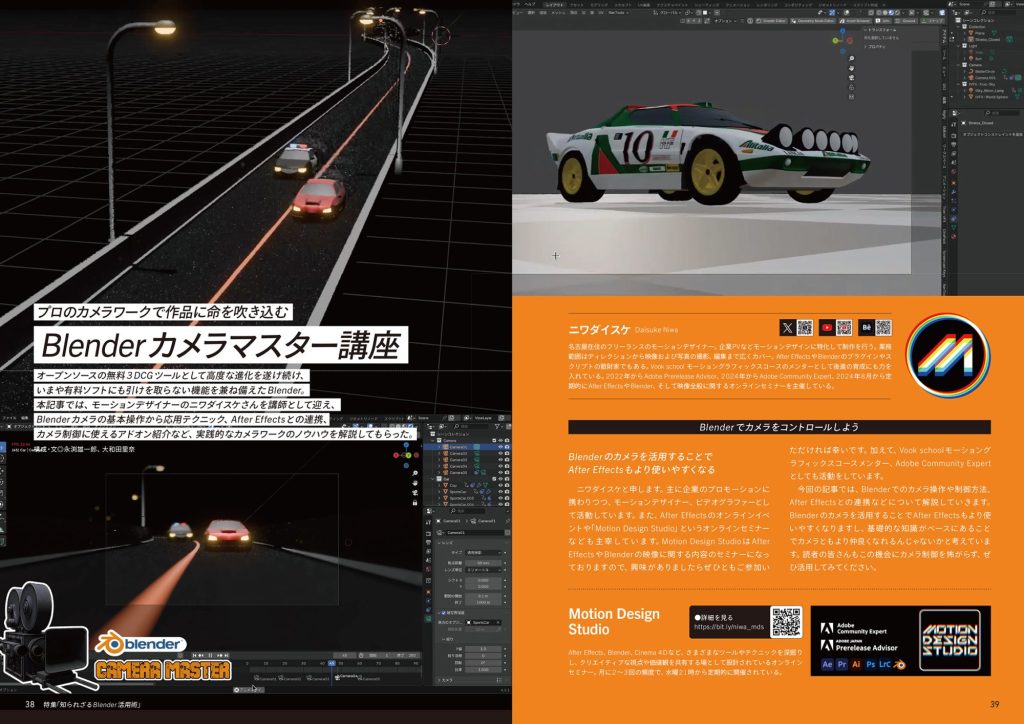Click the timeline playhead at frame 45
The width and height of the screenshot is (1024, 724).
[x=332, y=663]
